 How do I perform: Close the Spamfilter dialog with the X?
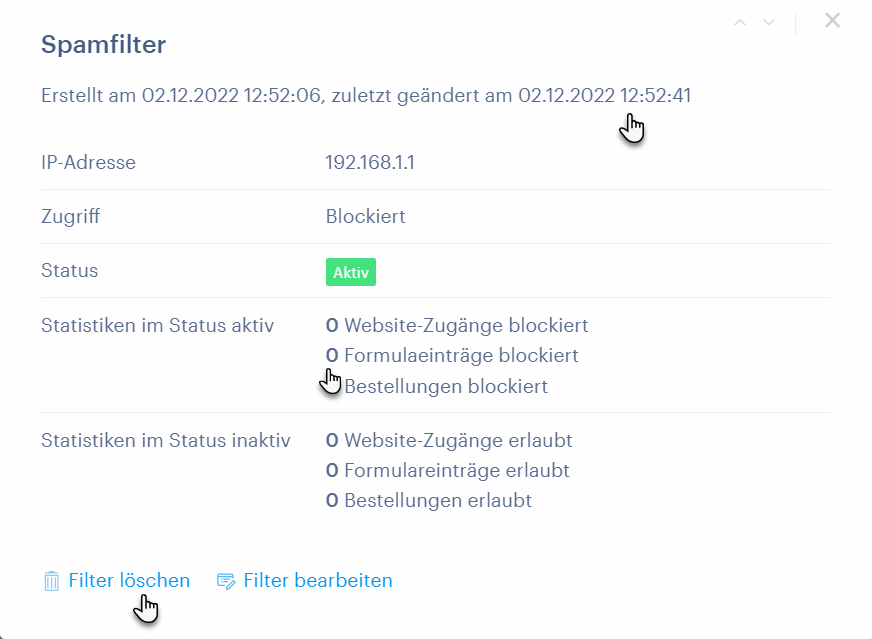pos(832,20)
